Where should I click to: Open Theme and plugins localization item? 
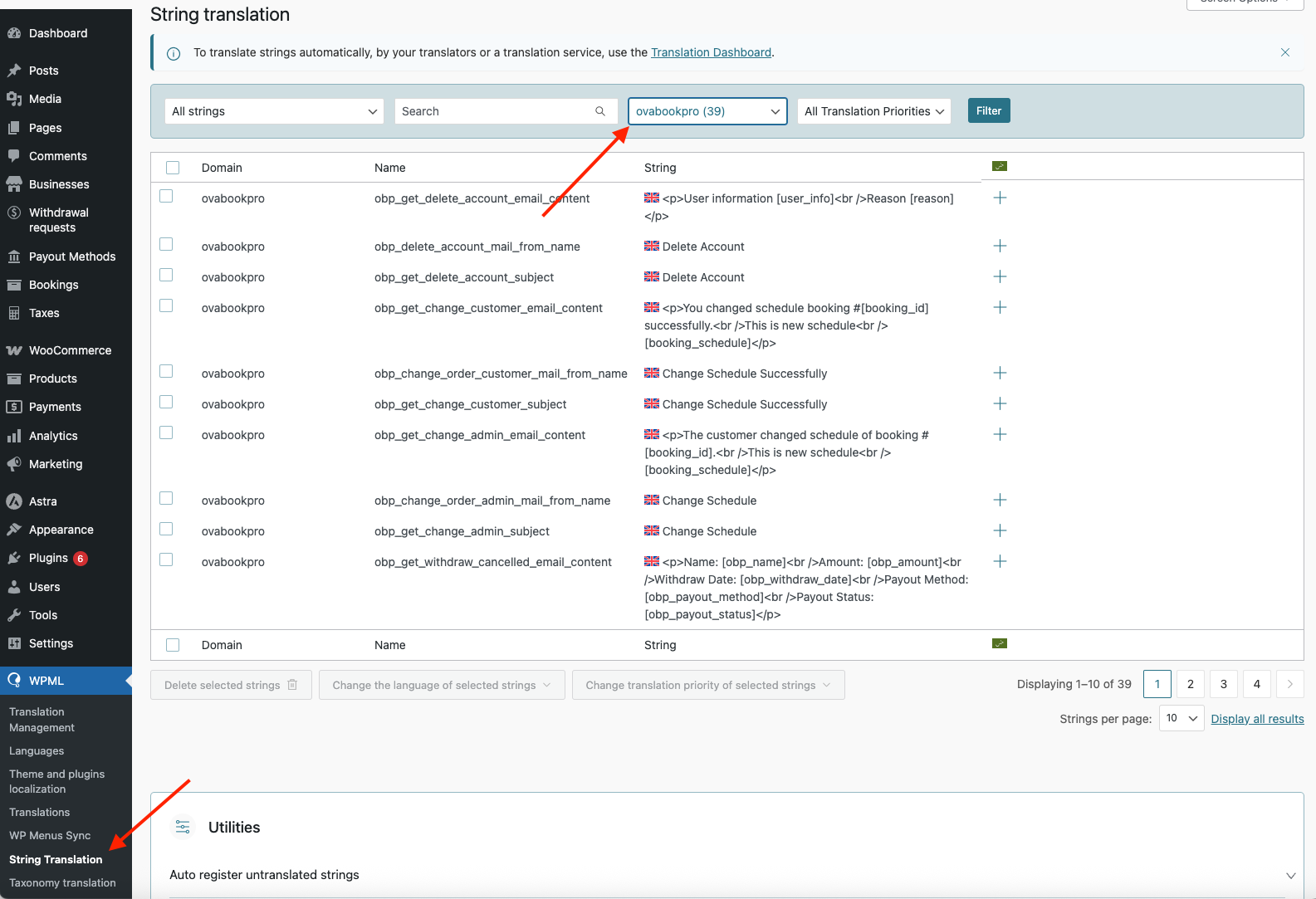(56, 781)
